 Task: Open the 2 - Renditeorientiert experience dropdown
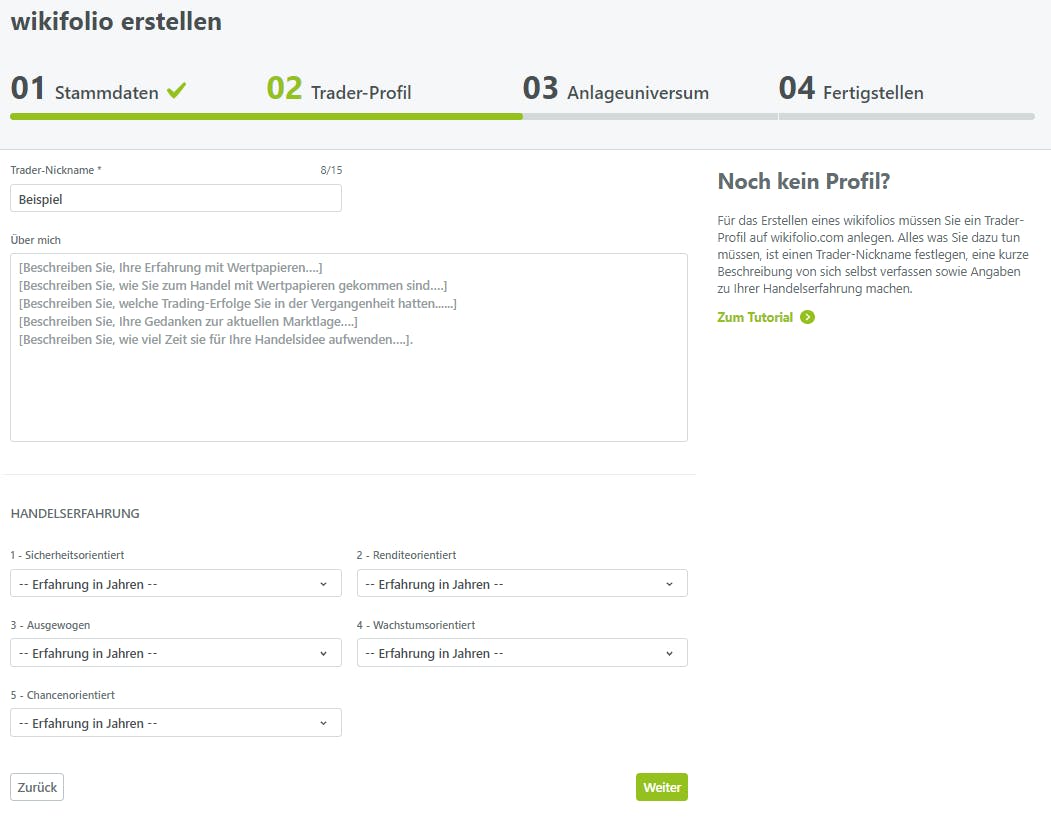pos(522,584)
